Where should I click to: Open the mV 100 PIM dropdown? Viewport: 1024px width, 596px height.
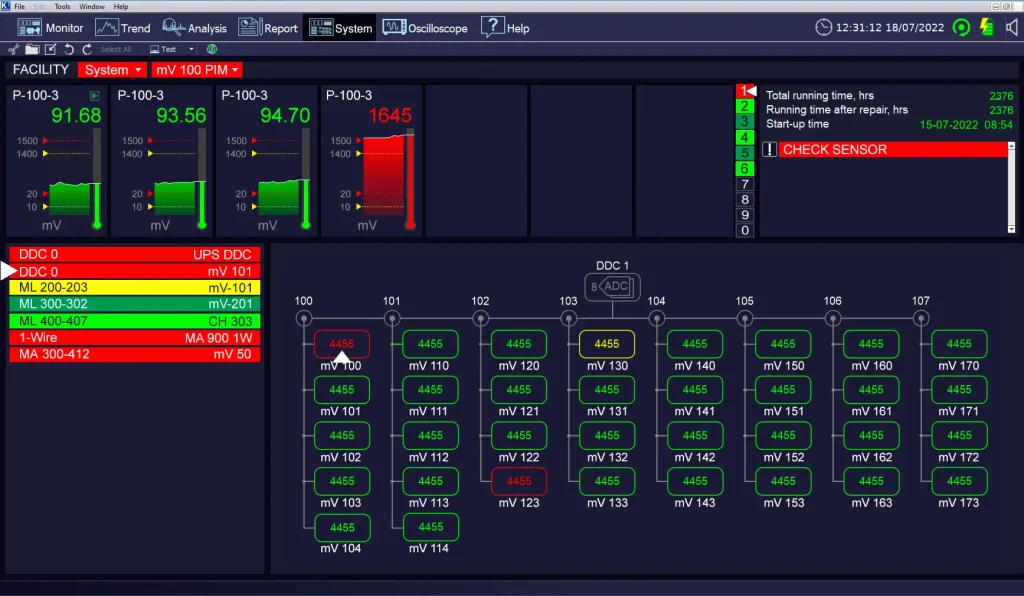click(196, 70)
